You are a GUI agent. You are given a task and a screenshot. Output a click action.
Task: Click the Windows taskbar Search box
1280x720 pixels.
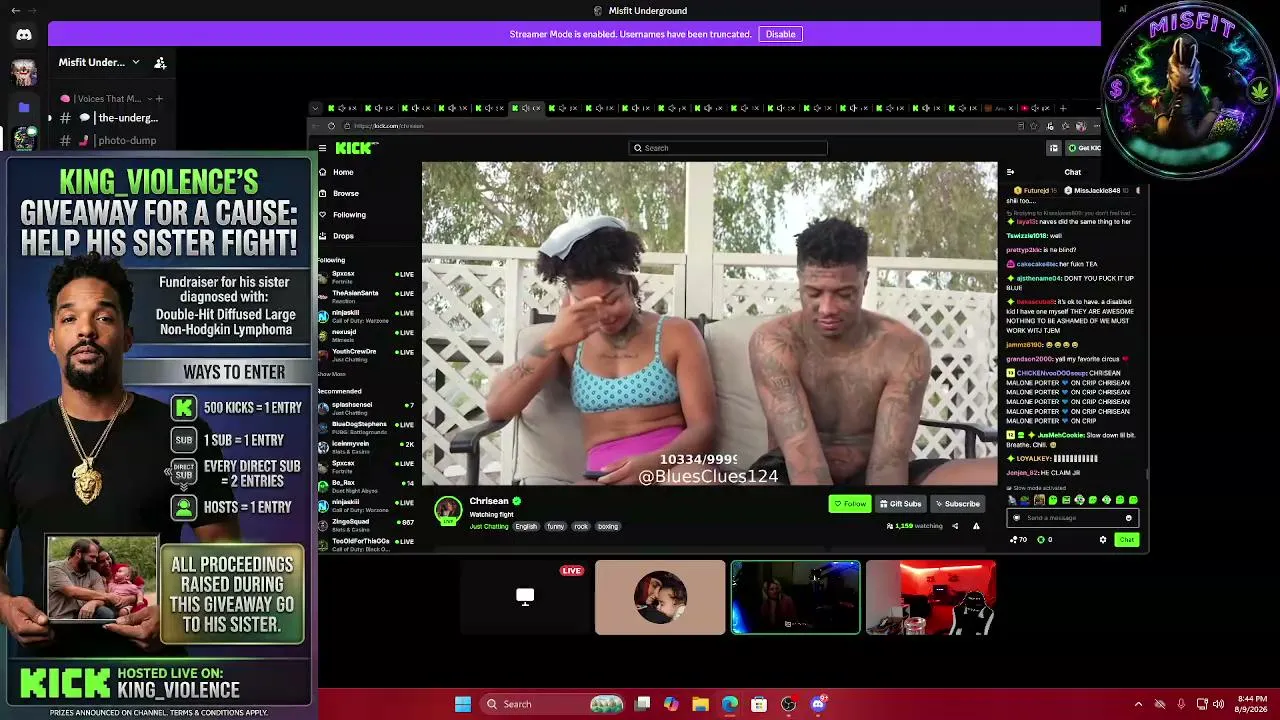pyautogui.click(x=552, y=704)
